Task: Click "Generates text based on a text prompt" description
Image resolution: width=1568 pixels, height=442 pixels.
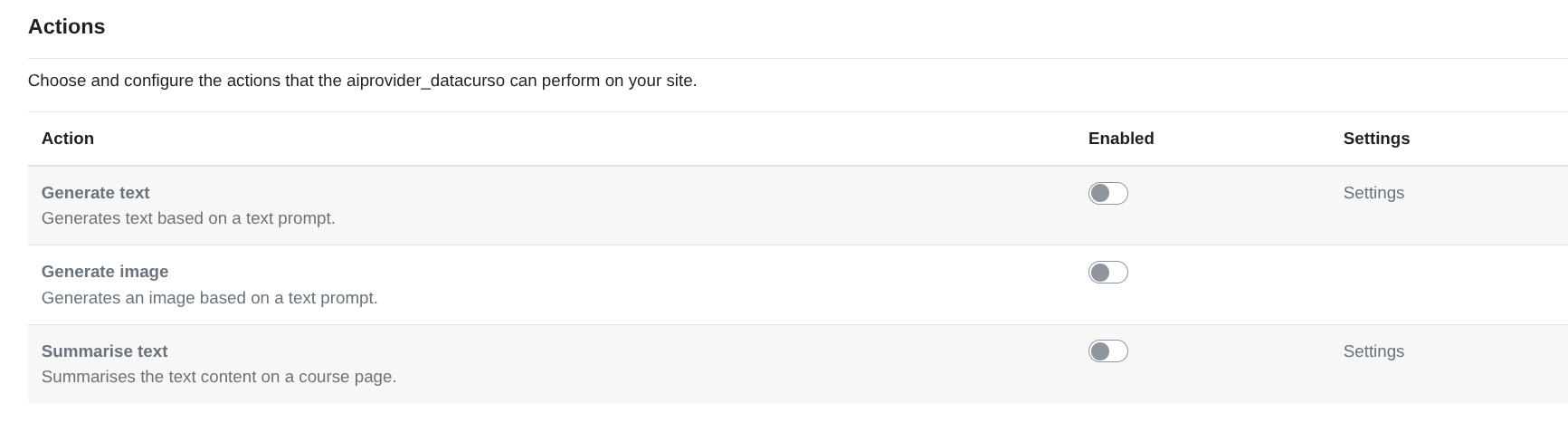Action: [188, 218]
